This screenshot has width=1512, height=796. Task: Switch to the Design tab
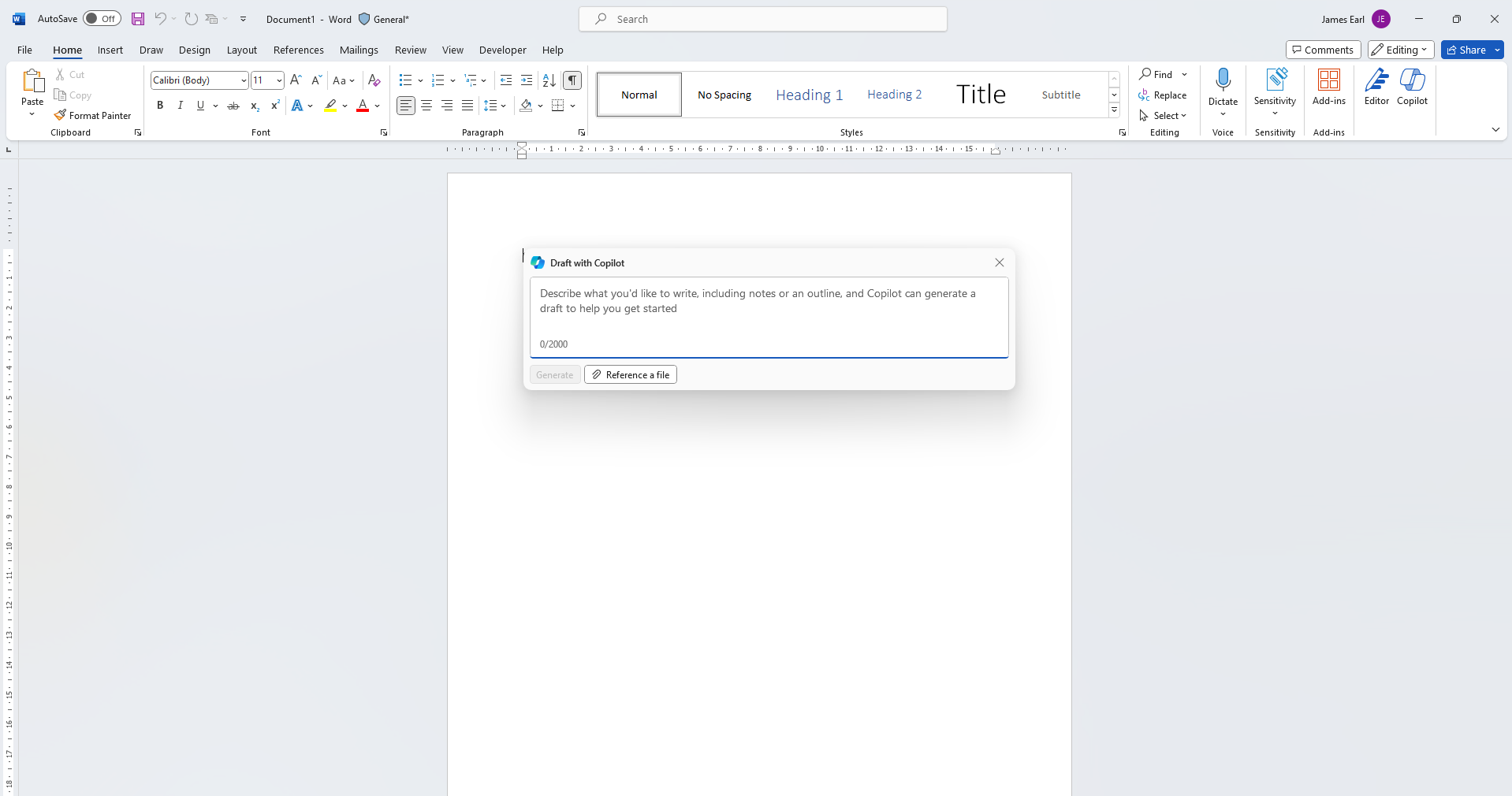click(x=195, y=50)
